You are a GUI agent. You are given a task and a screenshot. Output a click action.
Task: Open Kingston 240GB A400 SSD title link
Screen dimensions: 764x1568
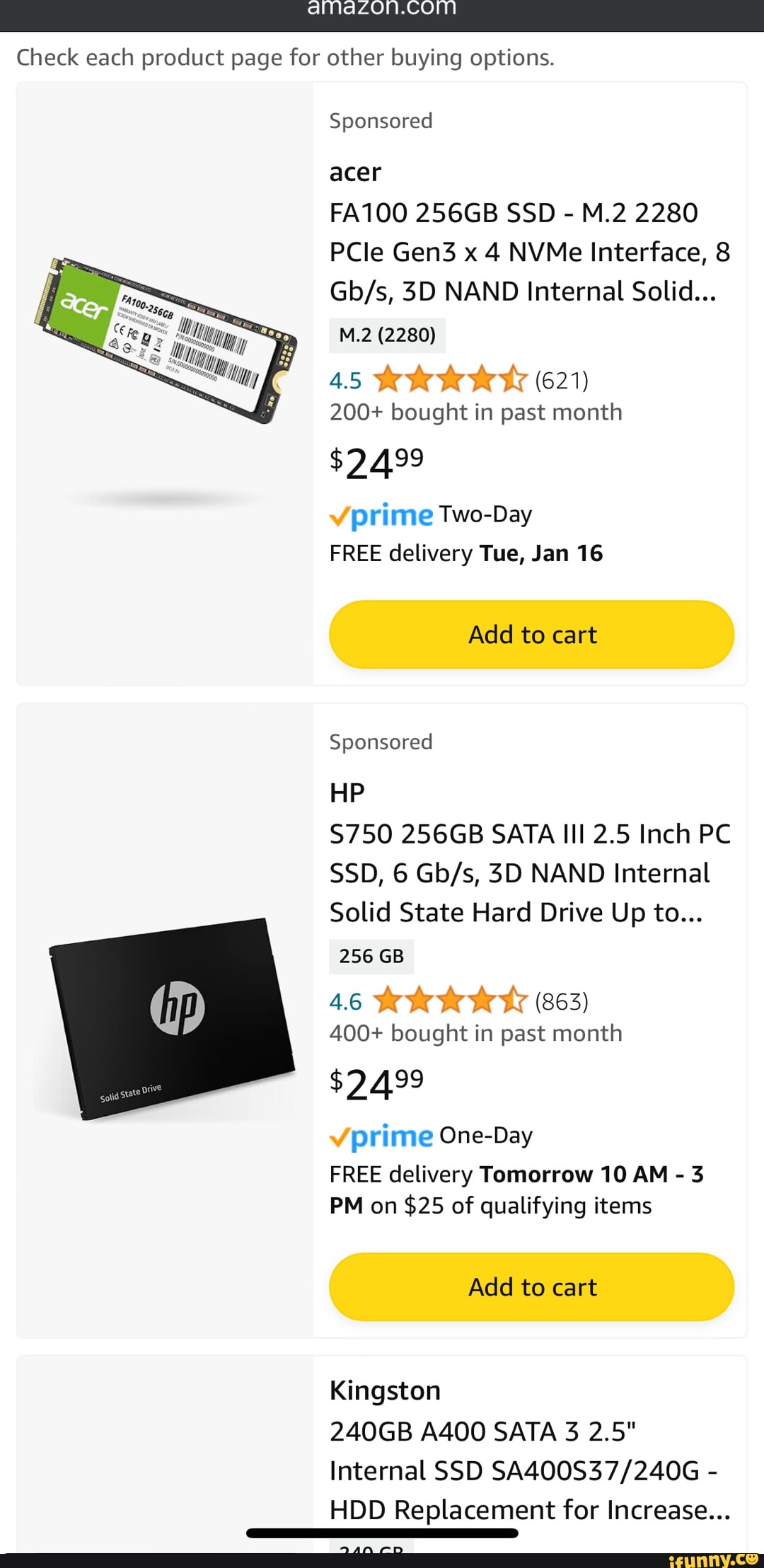coord(529,1470)
